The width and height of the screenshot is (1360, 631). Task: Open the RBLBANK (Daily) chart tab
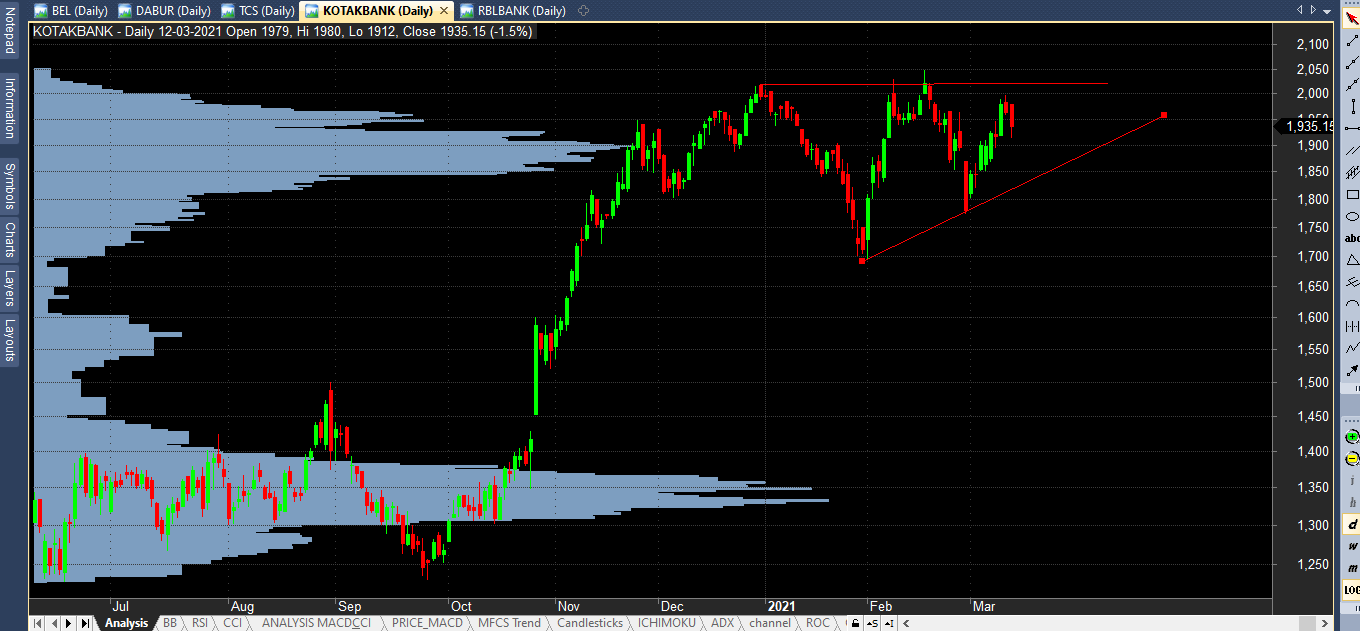(x=514, y=10)
